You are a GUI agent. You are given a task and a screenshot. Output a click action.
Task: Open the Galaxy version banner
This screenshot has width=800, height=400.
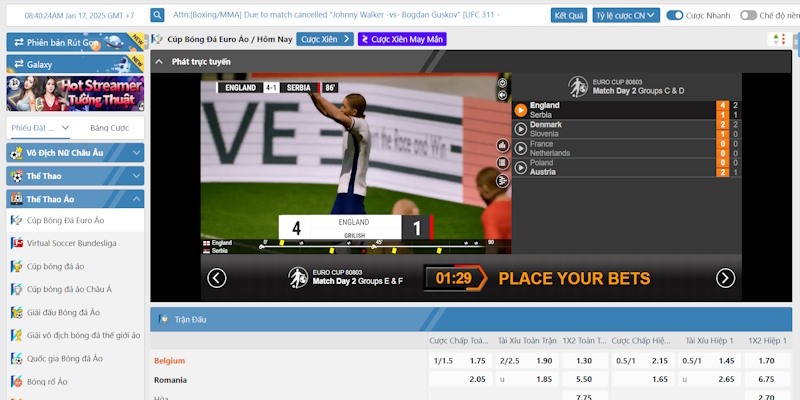tap(75, 64)
